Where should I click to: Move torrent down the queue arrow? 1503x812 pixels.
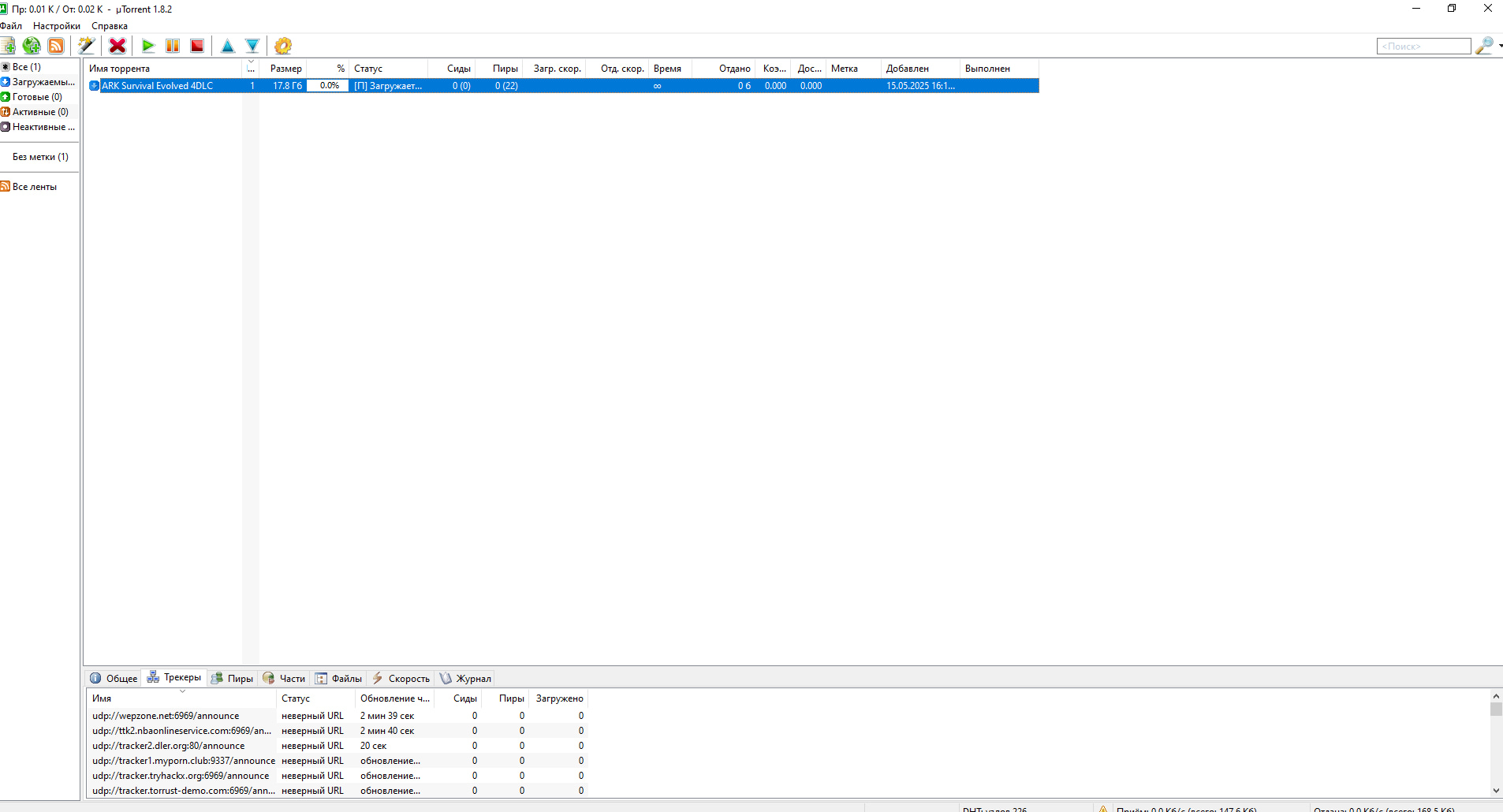coord(252,46)
